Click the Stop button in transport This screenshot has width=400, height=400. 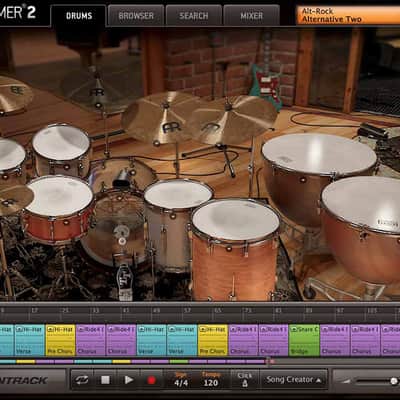105,380
